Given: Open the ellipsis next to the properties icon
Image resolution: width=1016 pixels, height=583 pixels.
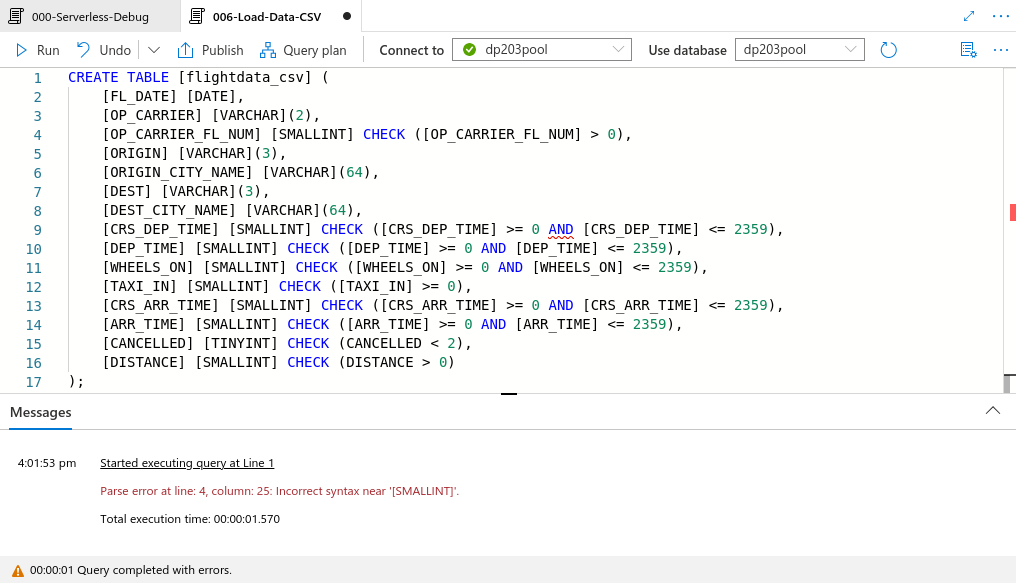Looking at the screenshot, I should (999, 49).
